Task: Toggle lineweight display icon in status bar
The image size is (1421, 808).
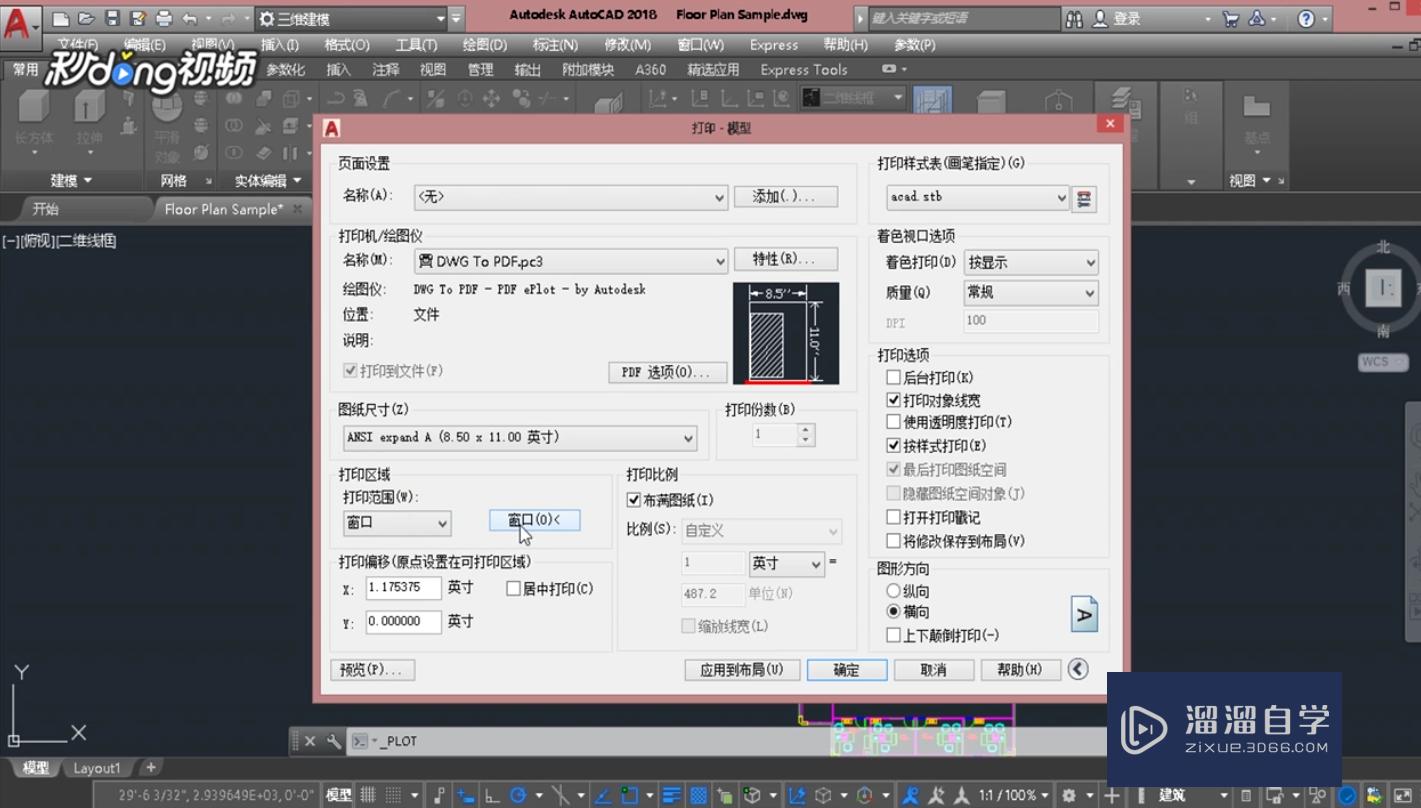Action: (671, 795)
